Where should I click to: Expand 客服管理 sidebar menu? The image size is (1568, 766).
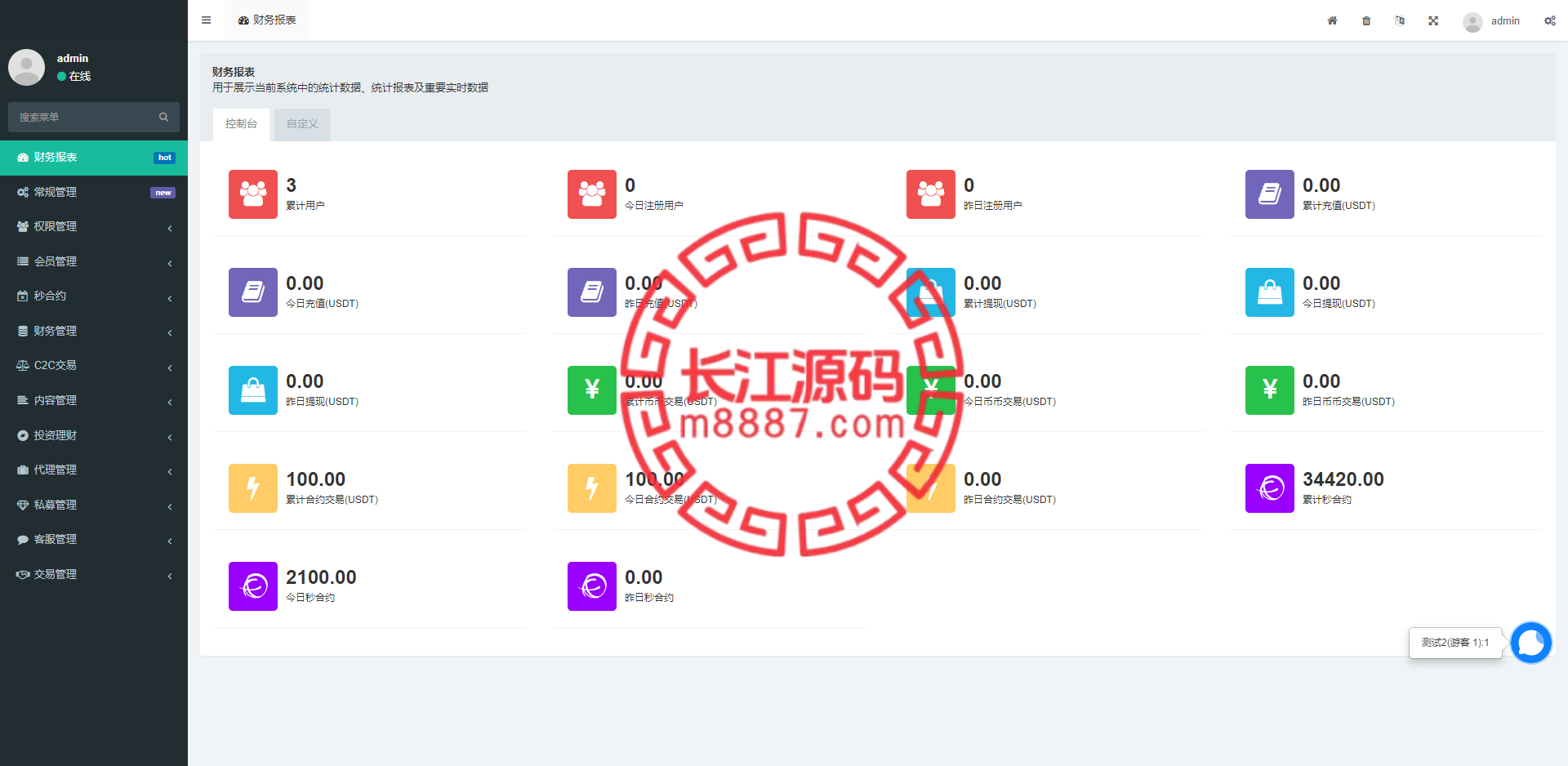(x=94, y=539)
